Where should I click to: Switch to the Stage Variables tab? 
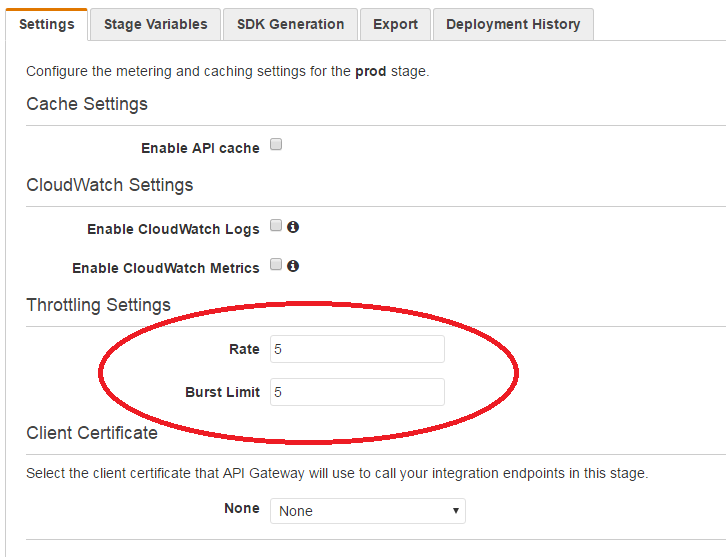pyautogui.click(x=155, y=24)
